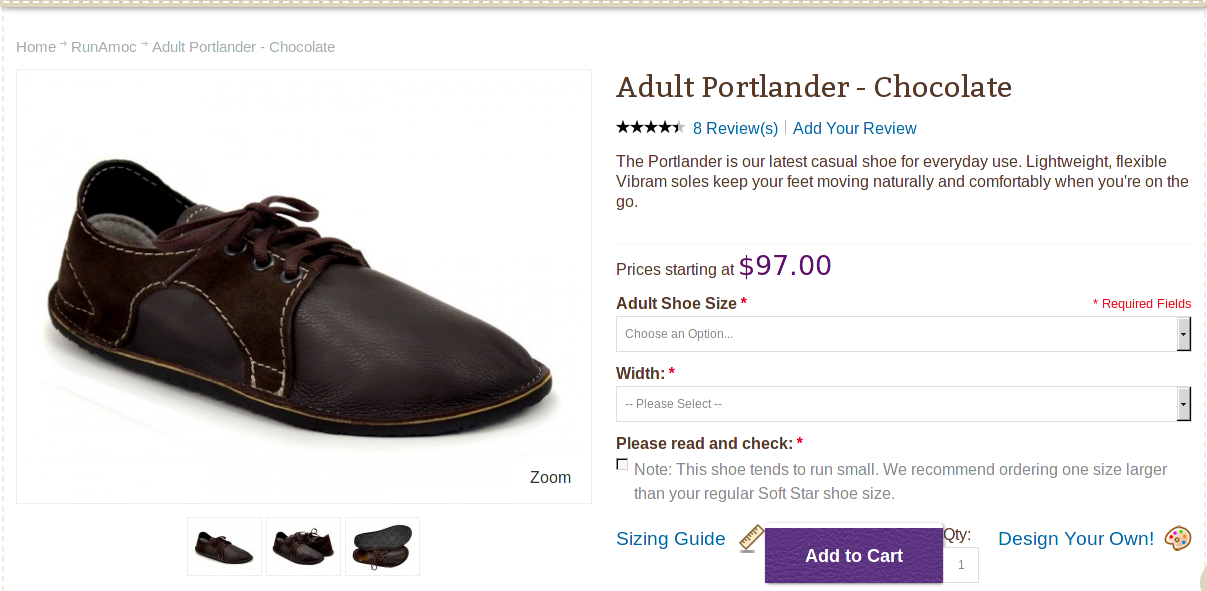Click the Qty input field

pyautogui.click(x=961, y=565)
